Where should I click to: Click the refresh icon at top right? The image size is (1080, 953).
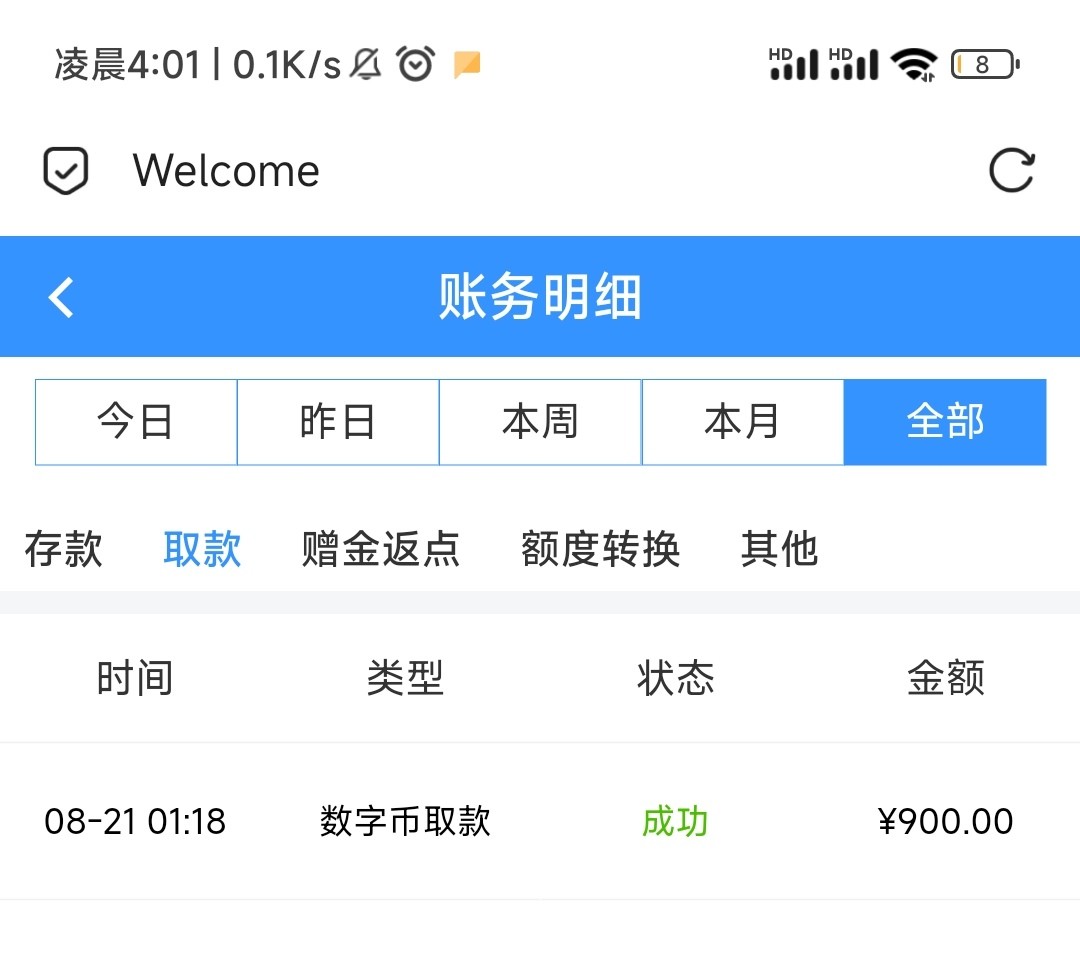(x=1011, y=170)
